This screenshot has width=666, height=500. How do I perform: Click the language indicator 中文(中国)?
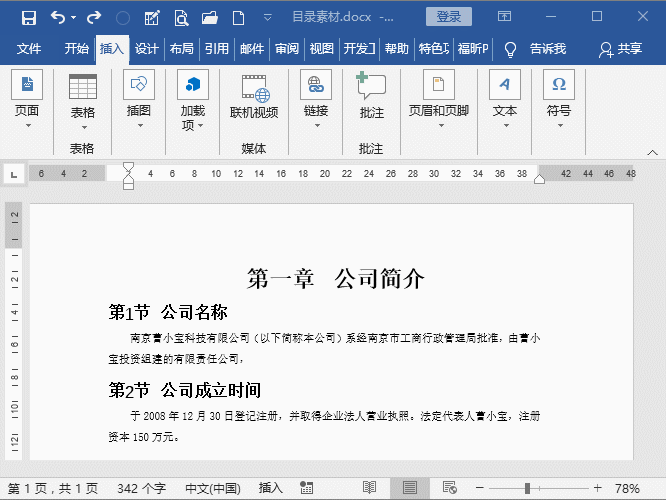point(213,489)
